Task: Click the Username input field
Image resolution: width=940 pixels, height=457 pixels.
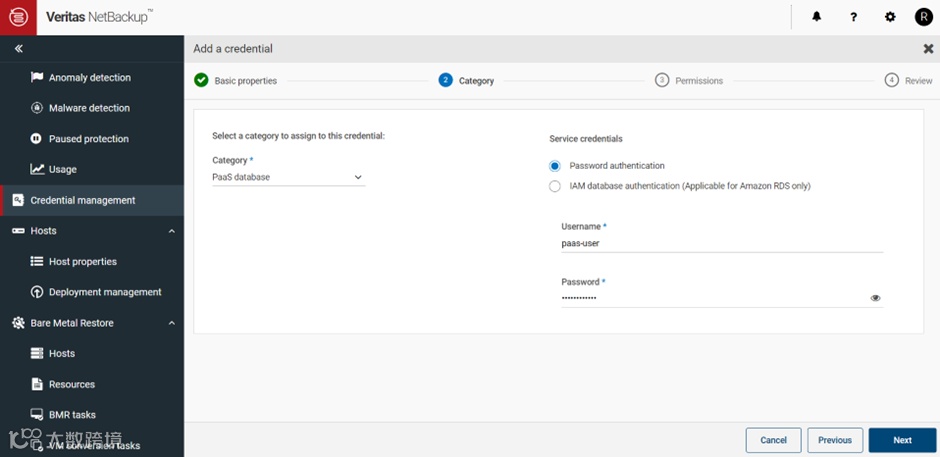Action: pos(720,243)
